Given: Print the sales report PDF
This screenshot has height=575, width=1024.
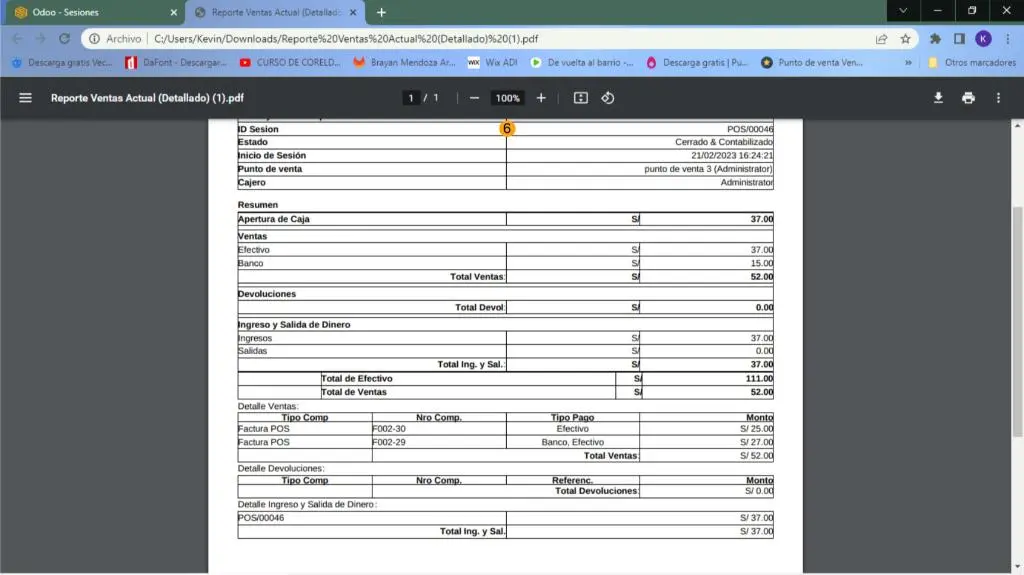Looking at the screenshot, I should (968, 98).
